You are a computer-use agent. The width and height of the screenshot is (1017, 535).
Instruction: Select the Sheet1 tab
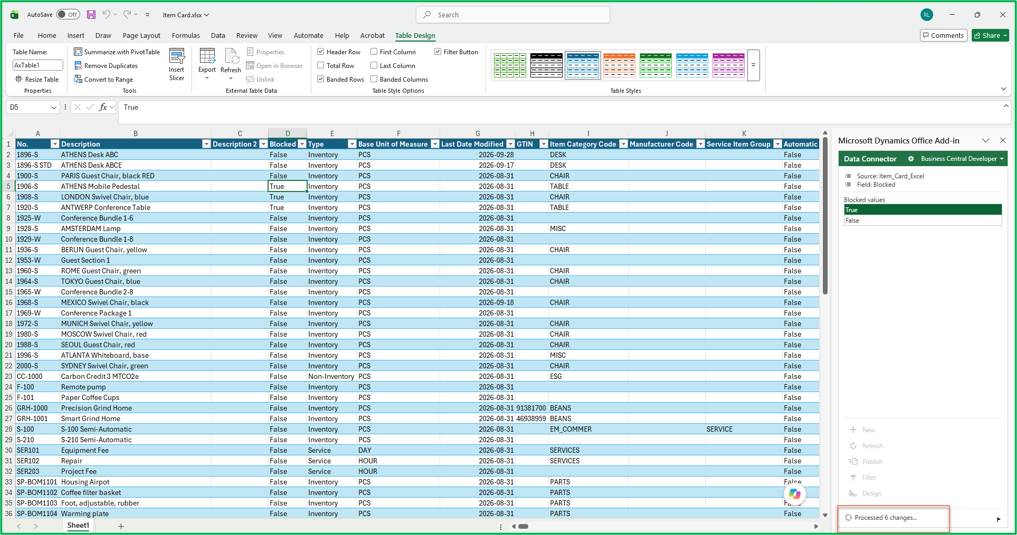pyautogui.click(x=78, y=525)
